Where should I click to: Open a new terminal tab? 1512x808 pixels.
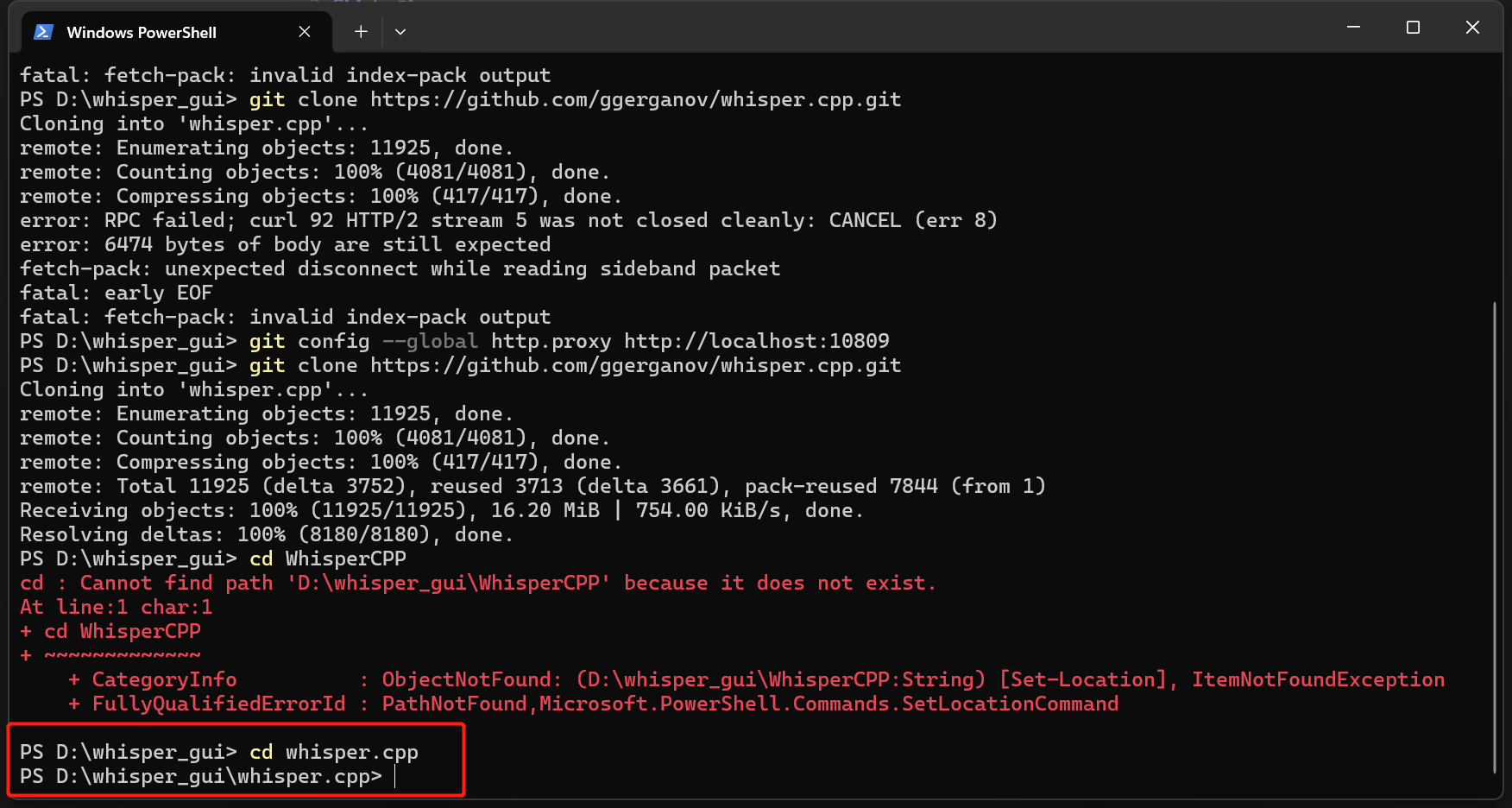click(361, 32)
